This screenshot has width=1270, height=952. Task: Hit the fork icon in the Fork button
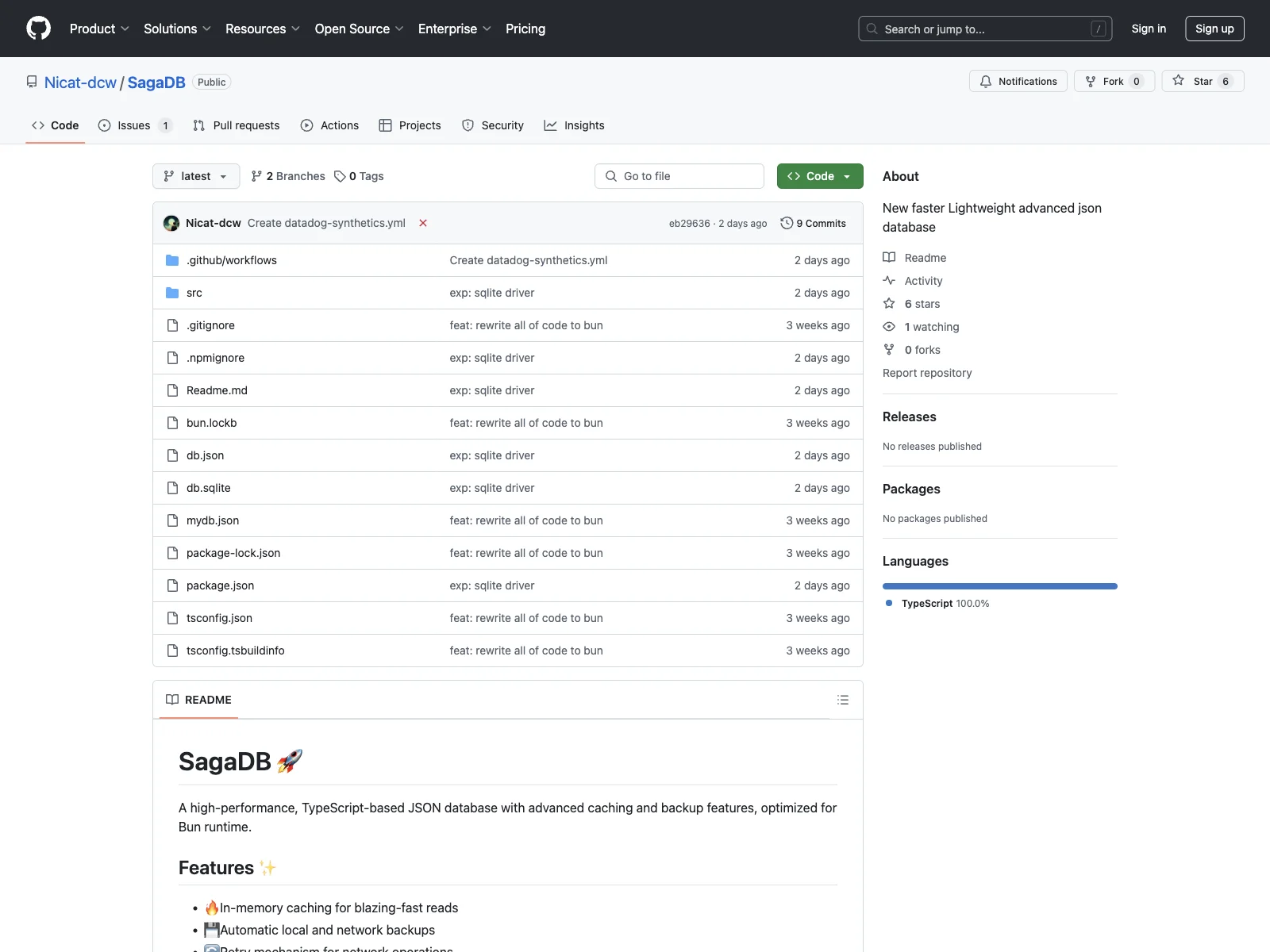click(x=1091, y=82)
